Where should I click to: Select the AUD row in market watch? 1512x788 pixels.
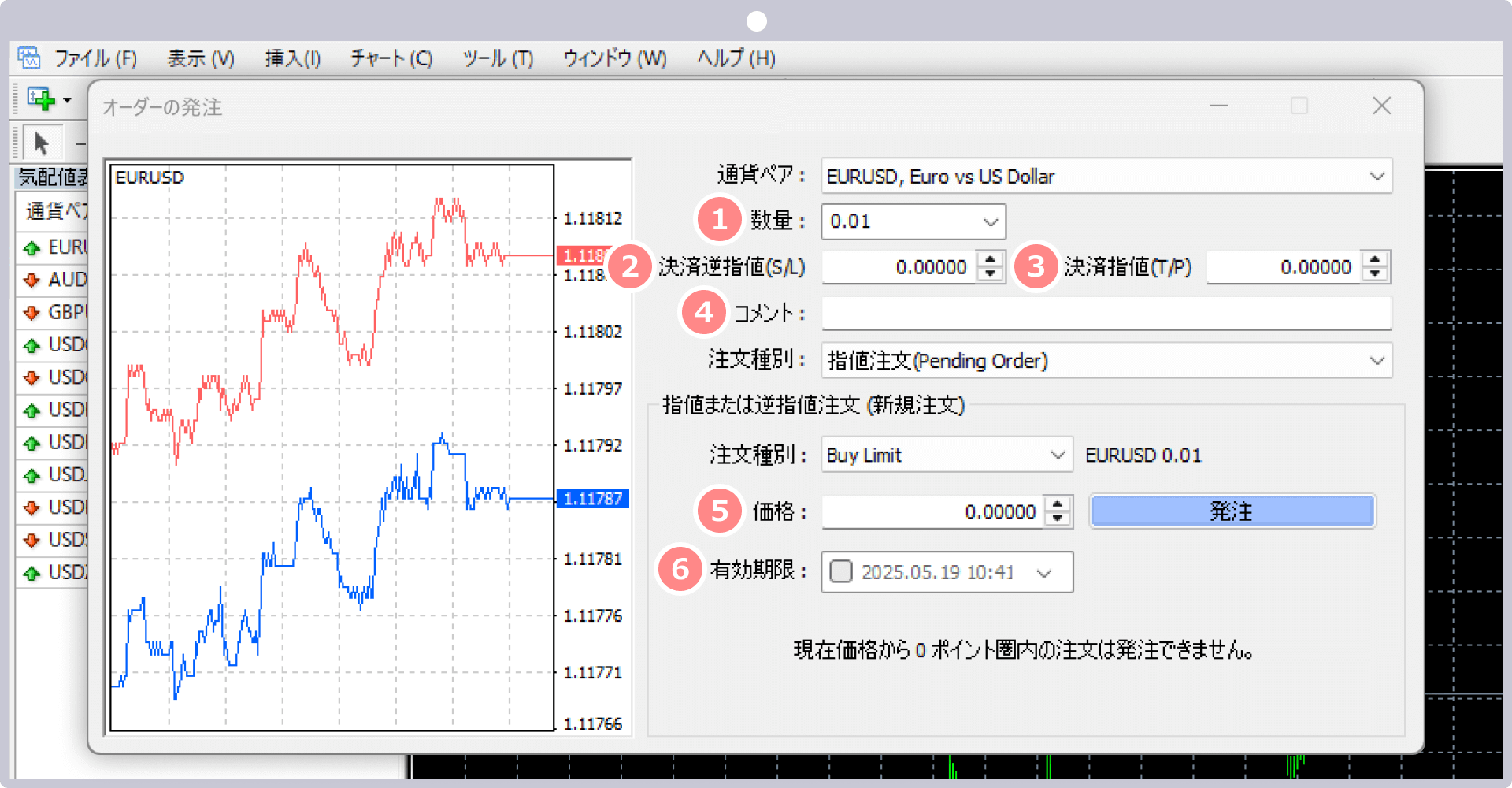[x=52, y=280]
